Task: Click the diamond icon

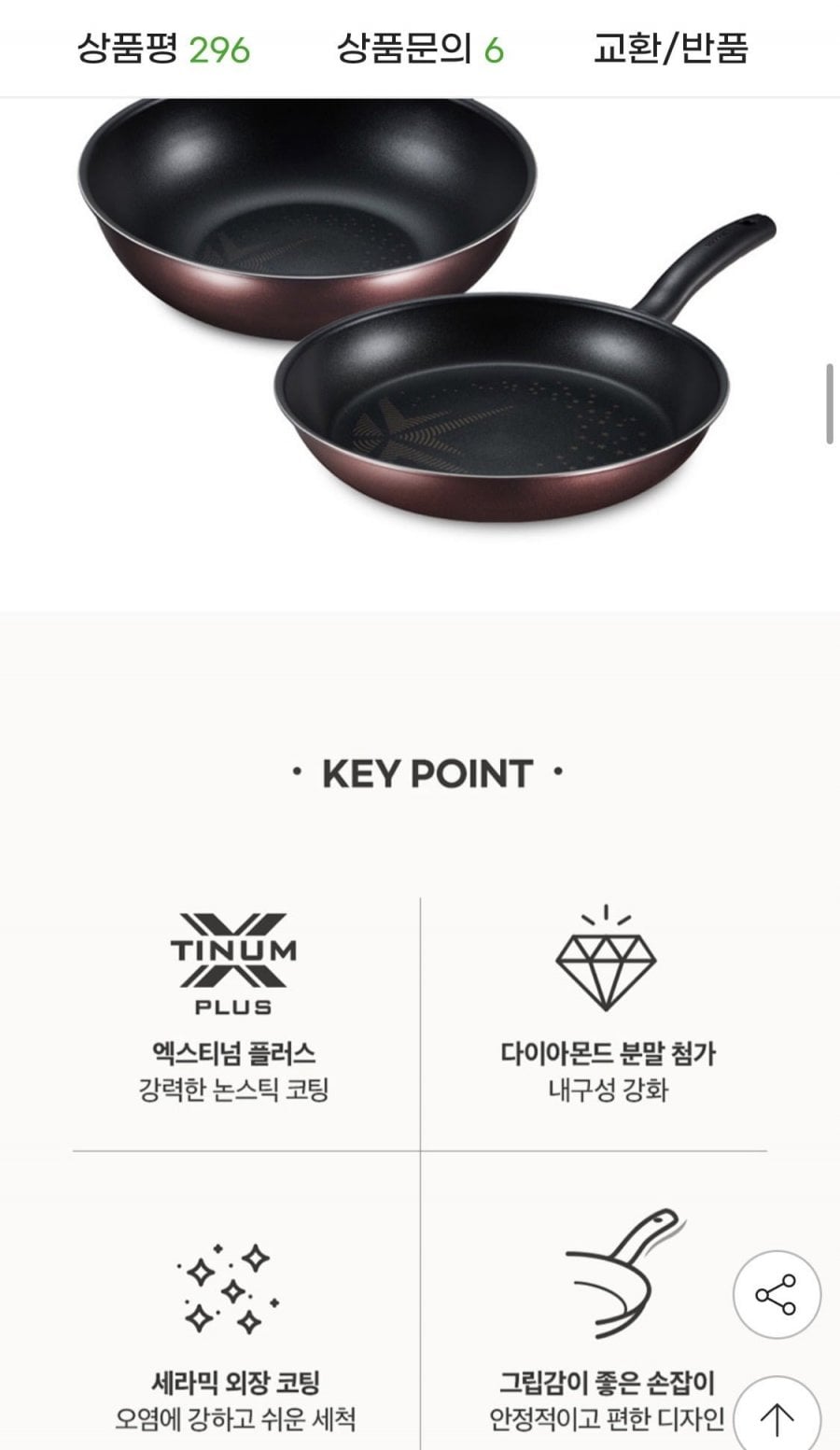Action: (607, 958)
